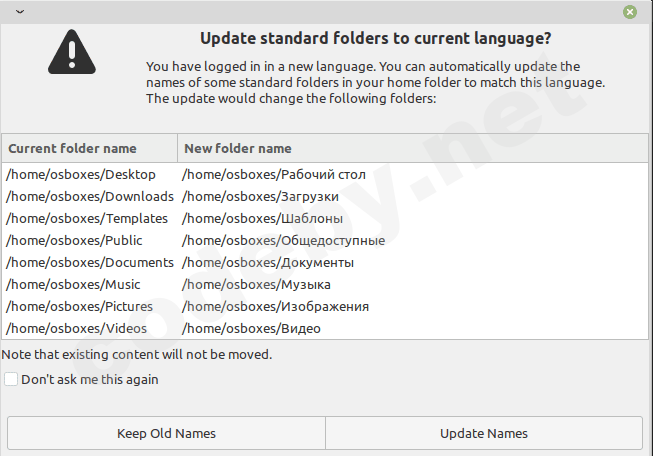
Task: Sort by New folder name column header
Action: 238,148
